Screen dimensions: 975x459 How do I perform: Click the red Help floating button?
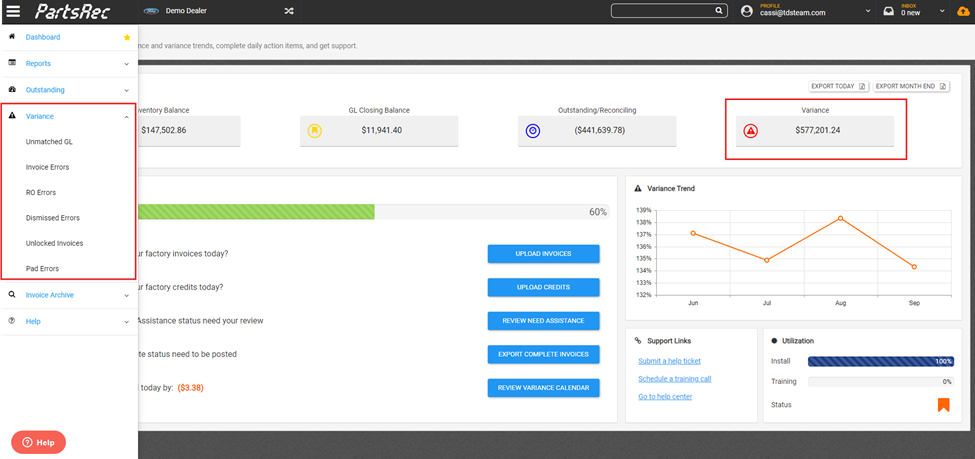tap(39, 443)
